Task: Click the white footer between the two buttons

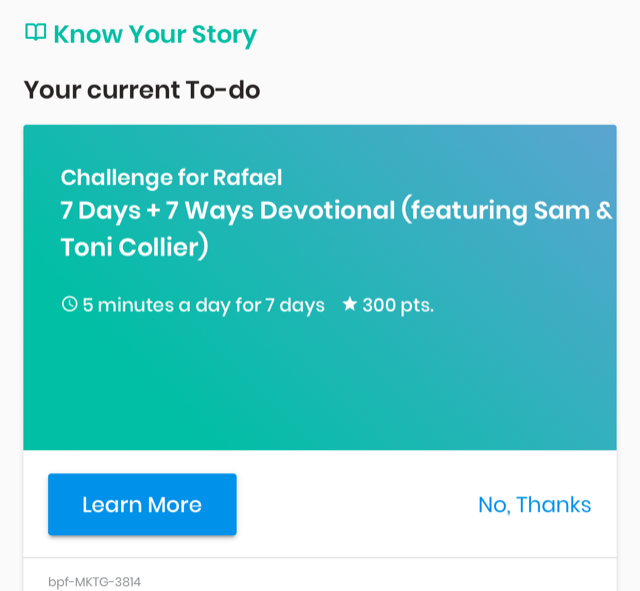Action: (355, 505)
